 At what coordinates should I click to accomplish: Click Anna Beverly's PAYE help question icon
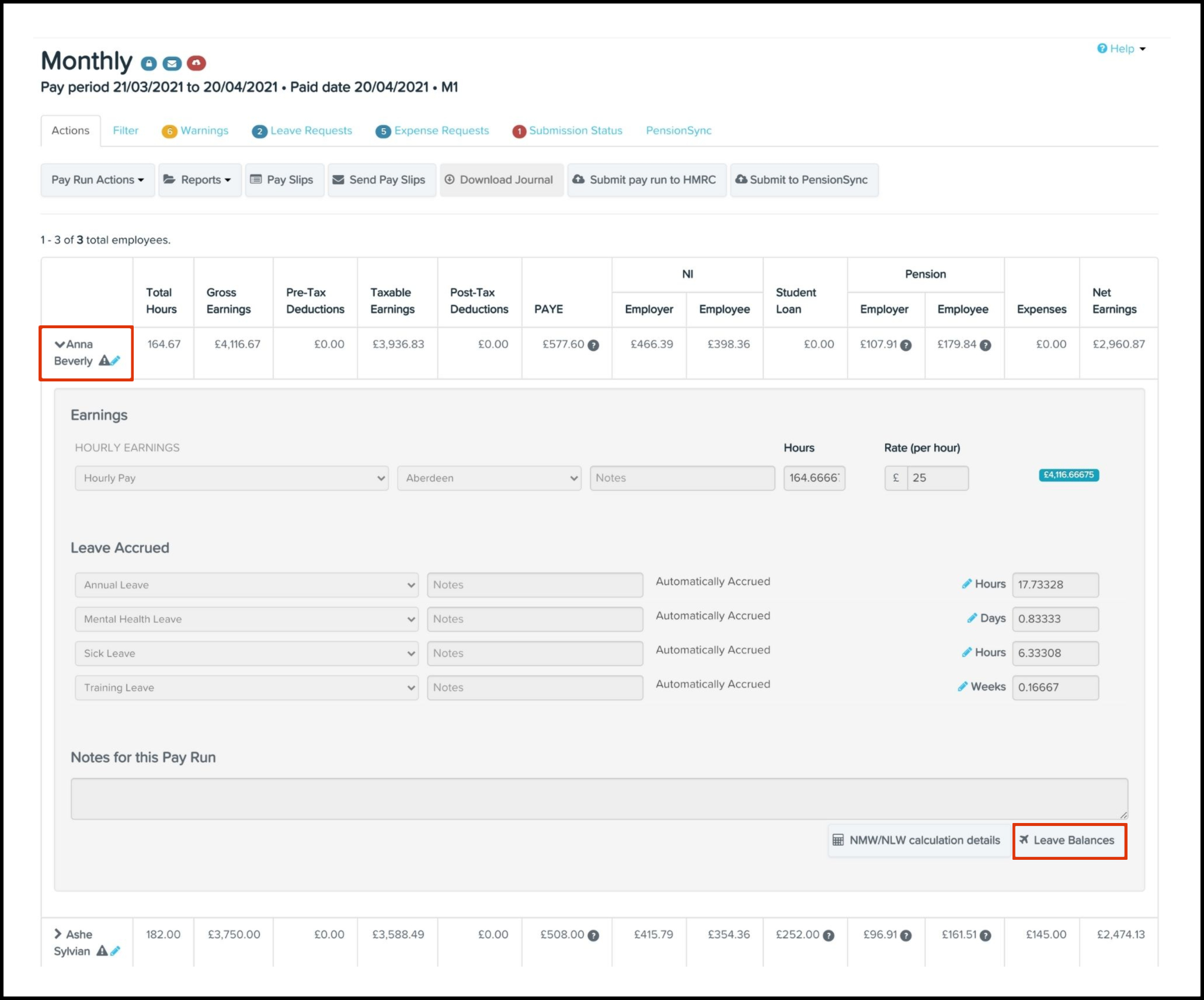click(593, 345)
